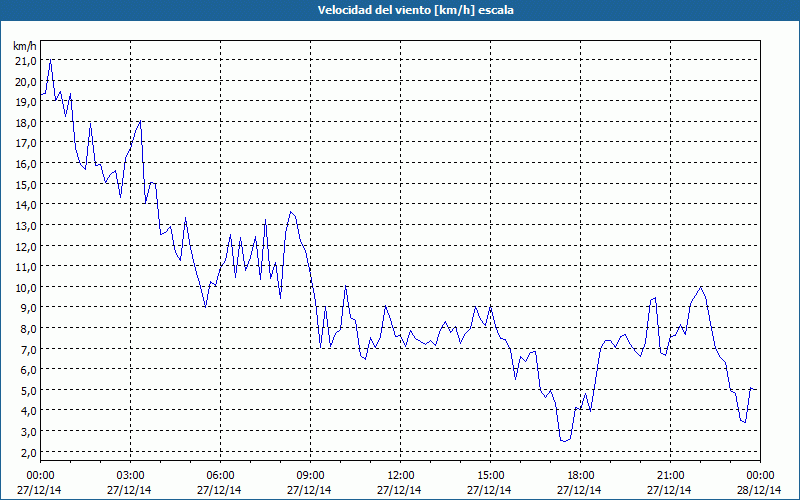Image resolution: width=800 pixels, height=500 pixels.
Task: Select the 12,0 y-axis value
Action: (x=27, y=246)
